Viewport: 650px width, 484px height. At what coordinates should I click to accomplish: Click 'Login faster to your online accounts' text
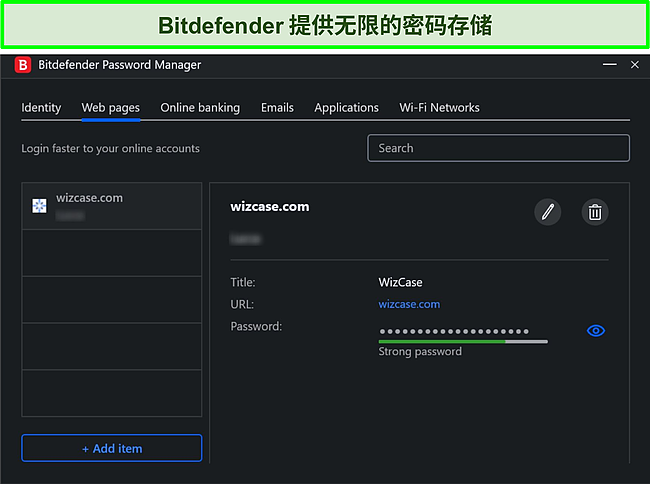[x=110, y=148]
